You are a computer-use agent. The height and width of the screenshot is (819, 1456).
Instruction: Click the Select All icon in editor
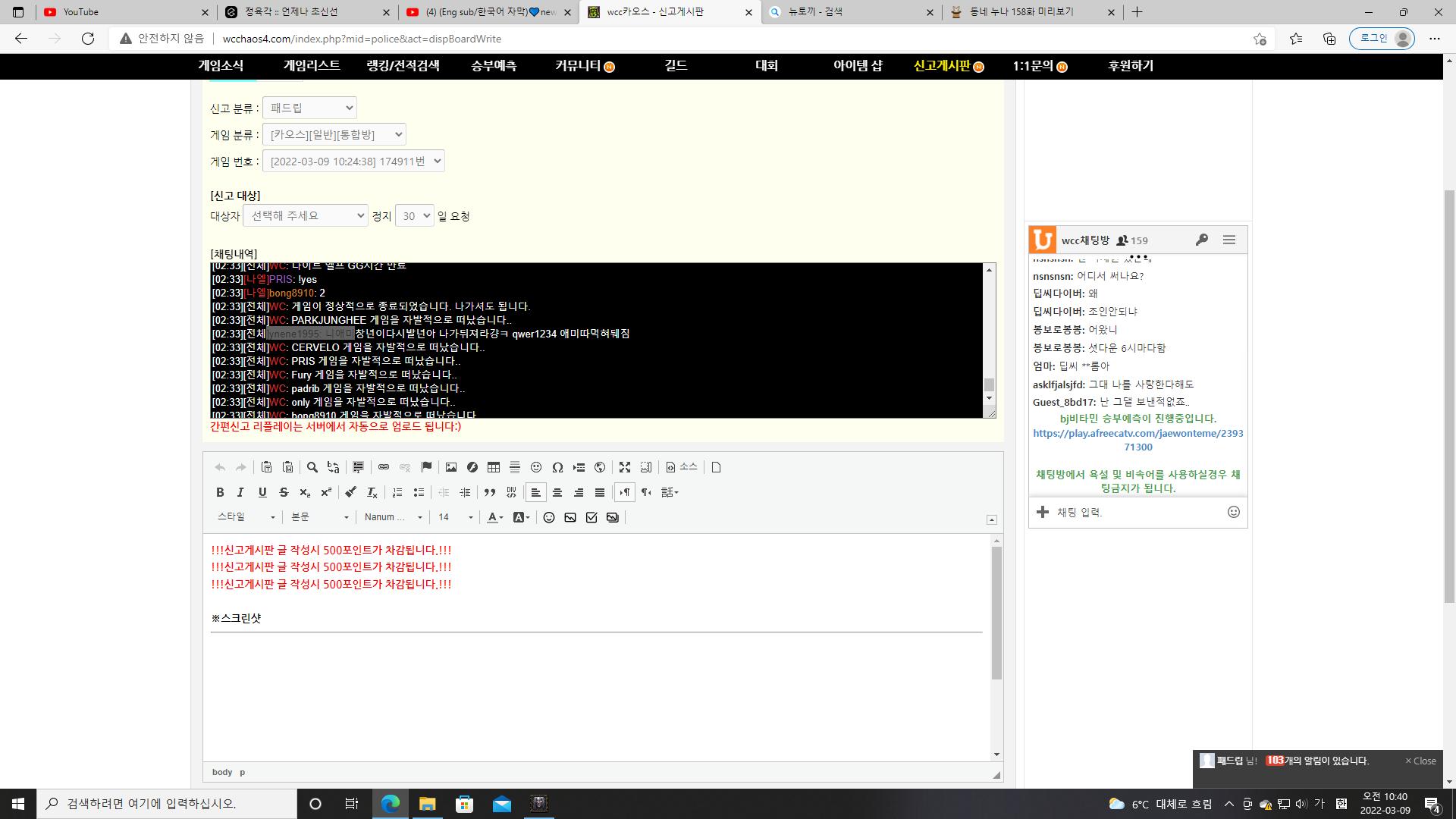click(358, 467)
